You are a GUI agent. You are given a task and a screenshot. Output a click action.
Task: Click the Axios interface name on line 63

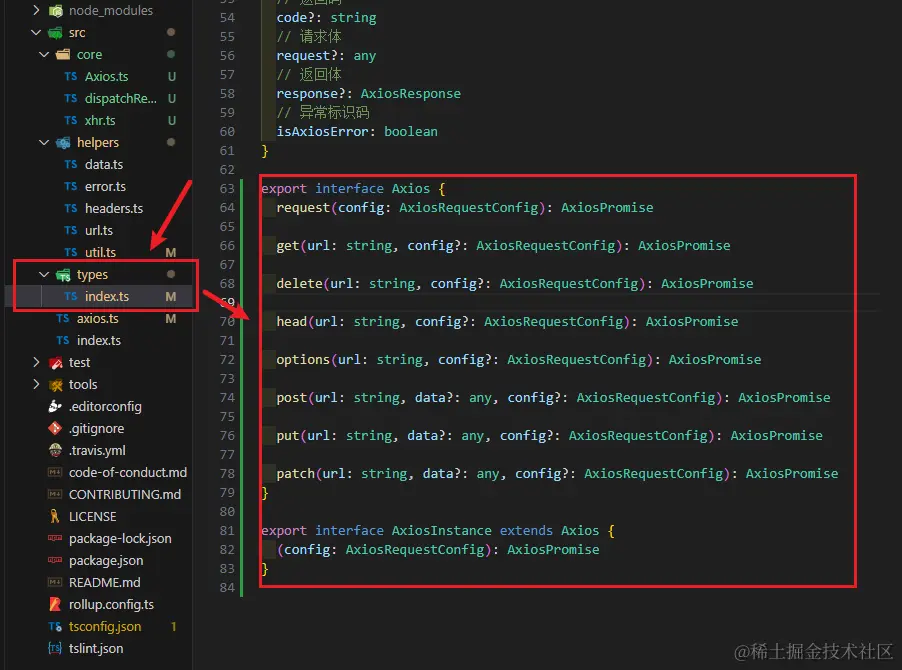point(411,189)
